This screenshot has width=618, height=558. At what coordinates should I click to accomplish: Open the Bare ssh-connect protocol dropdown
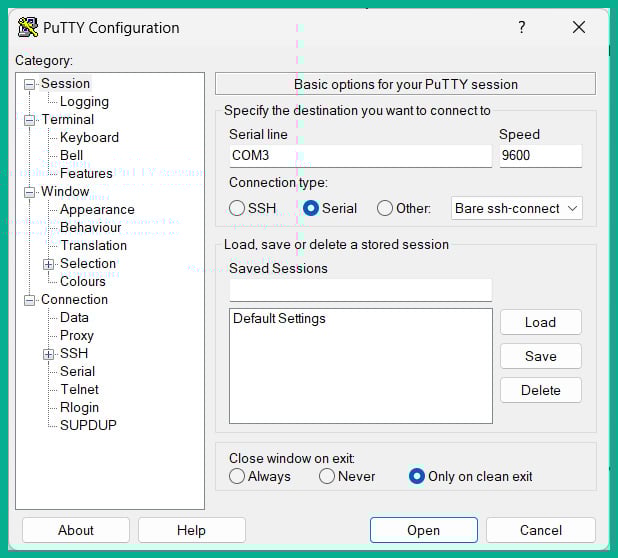pyautogui.click(x=516, y=208)
